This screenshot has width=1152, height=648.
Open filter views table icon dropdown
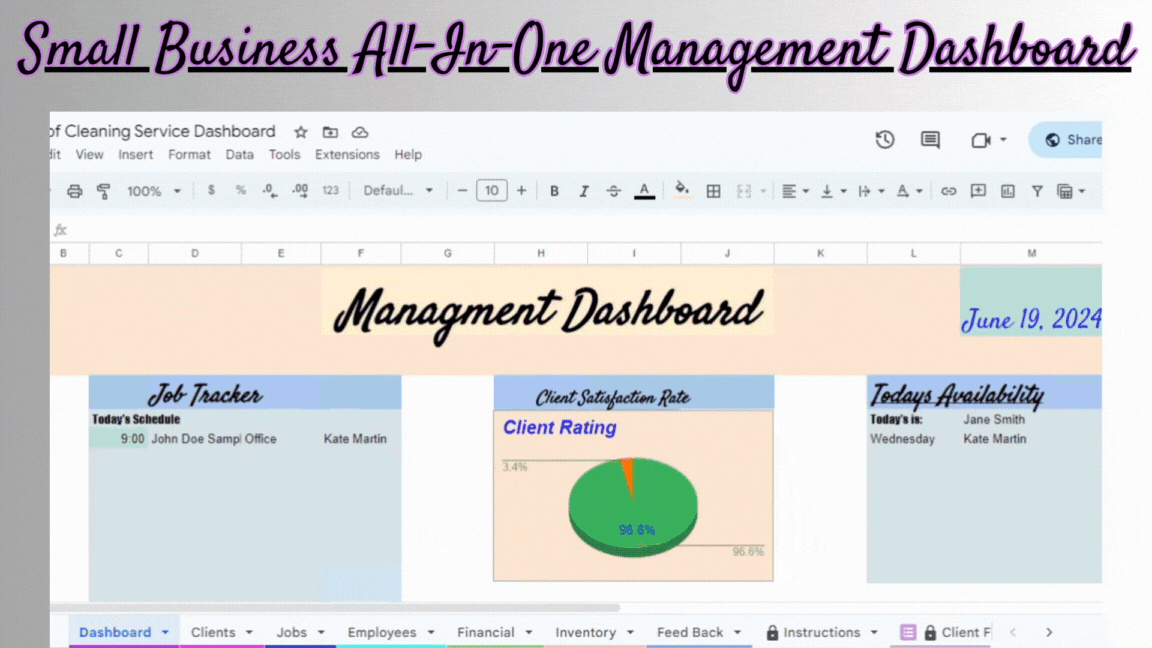pyautogui.click(x=1070, y=191)
